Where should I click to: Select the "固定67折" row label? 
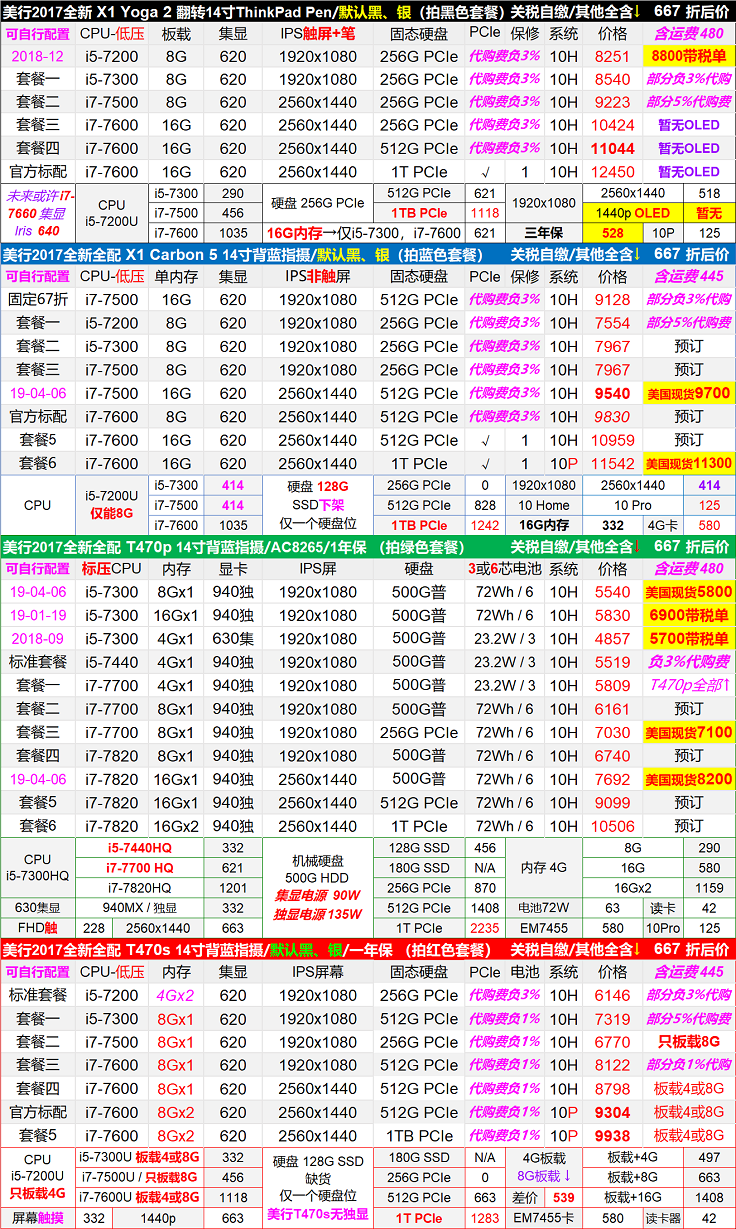[38, 299]
